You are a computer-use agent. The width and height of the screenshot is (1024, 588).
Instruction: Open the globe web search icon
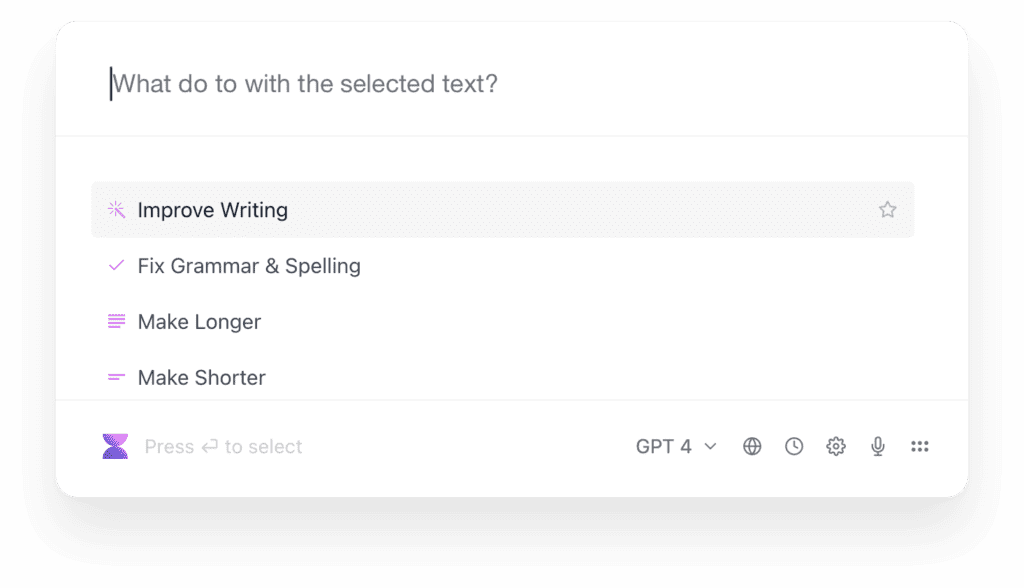point(752,446)
